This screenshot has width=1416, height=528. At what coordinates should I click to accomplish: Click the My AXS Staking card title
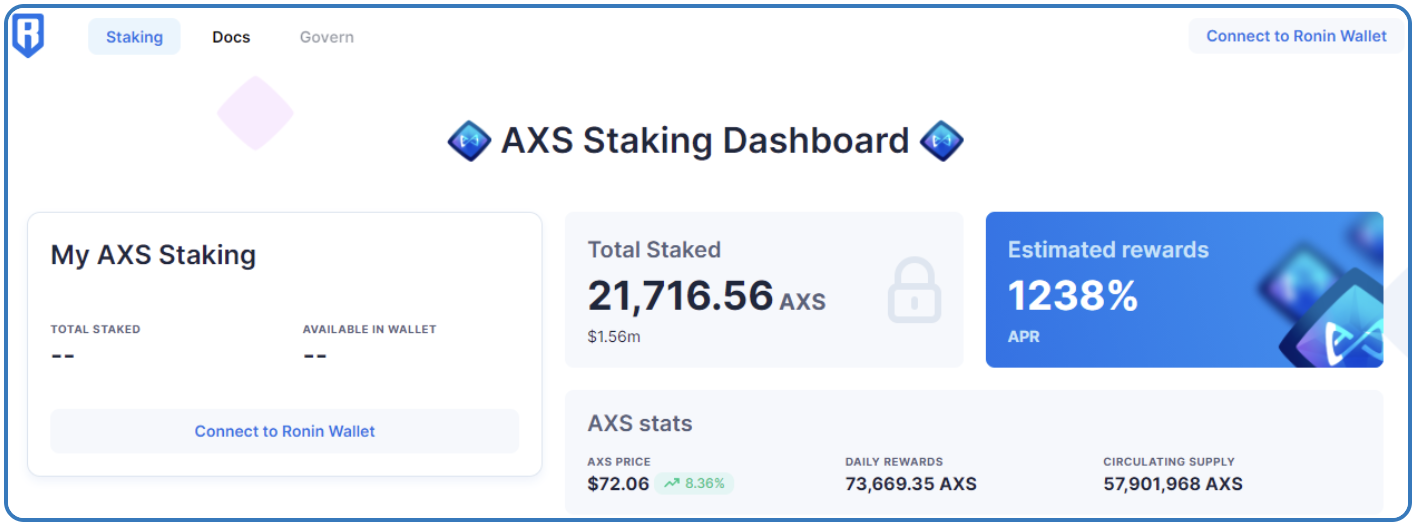[x=153, y=255]
